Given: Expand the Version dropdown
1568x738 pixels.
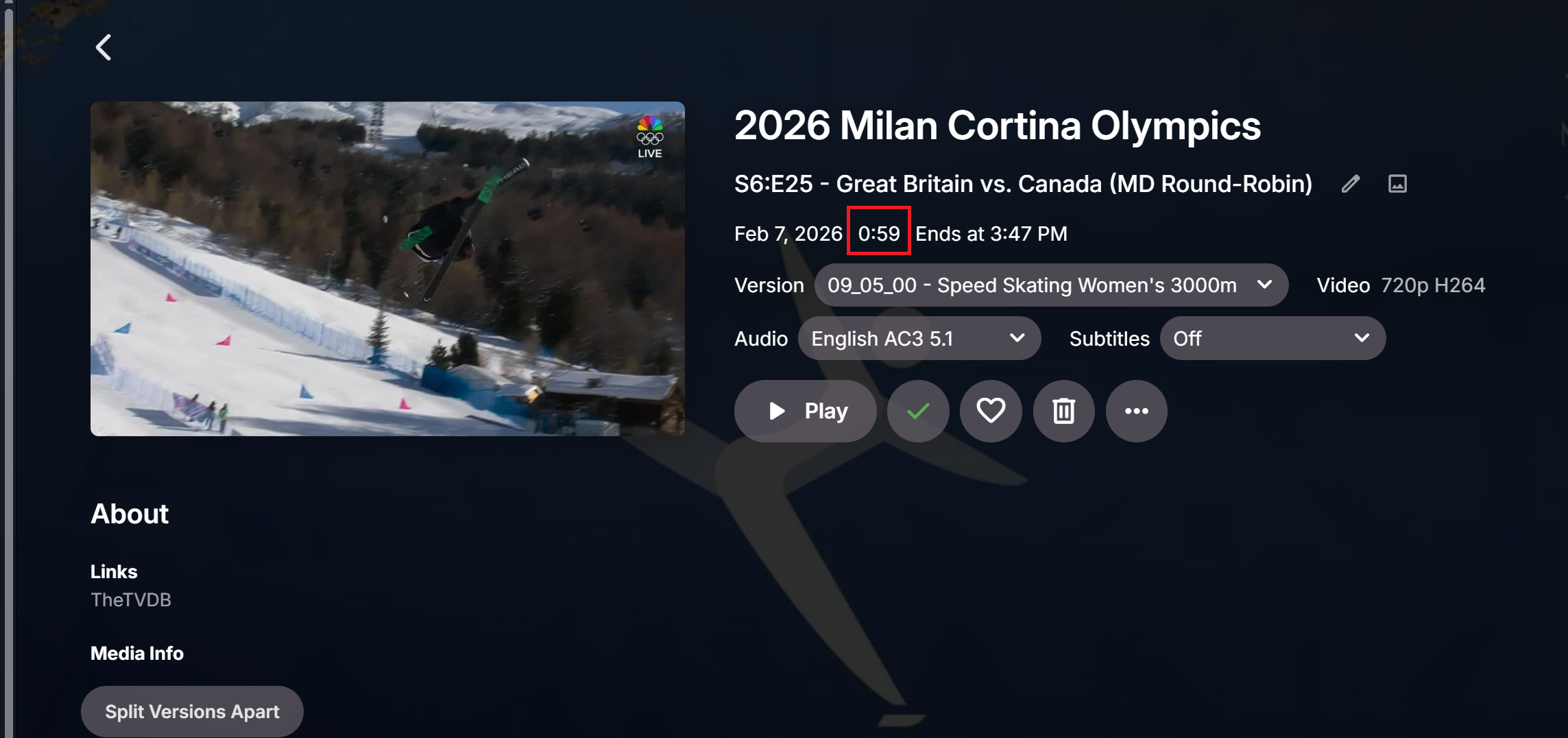Looking at the screenshot, I should [x=1050, y=285].
